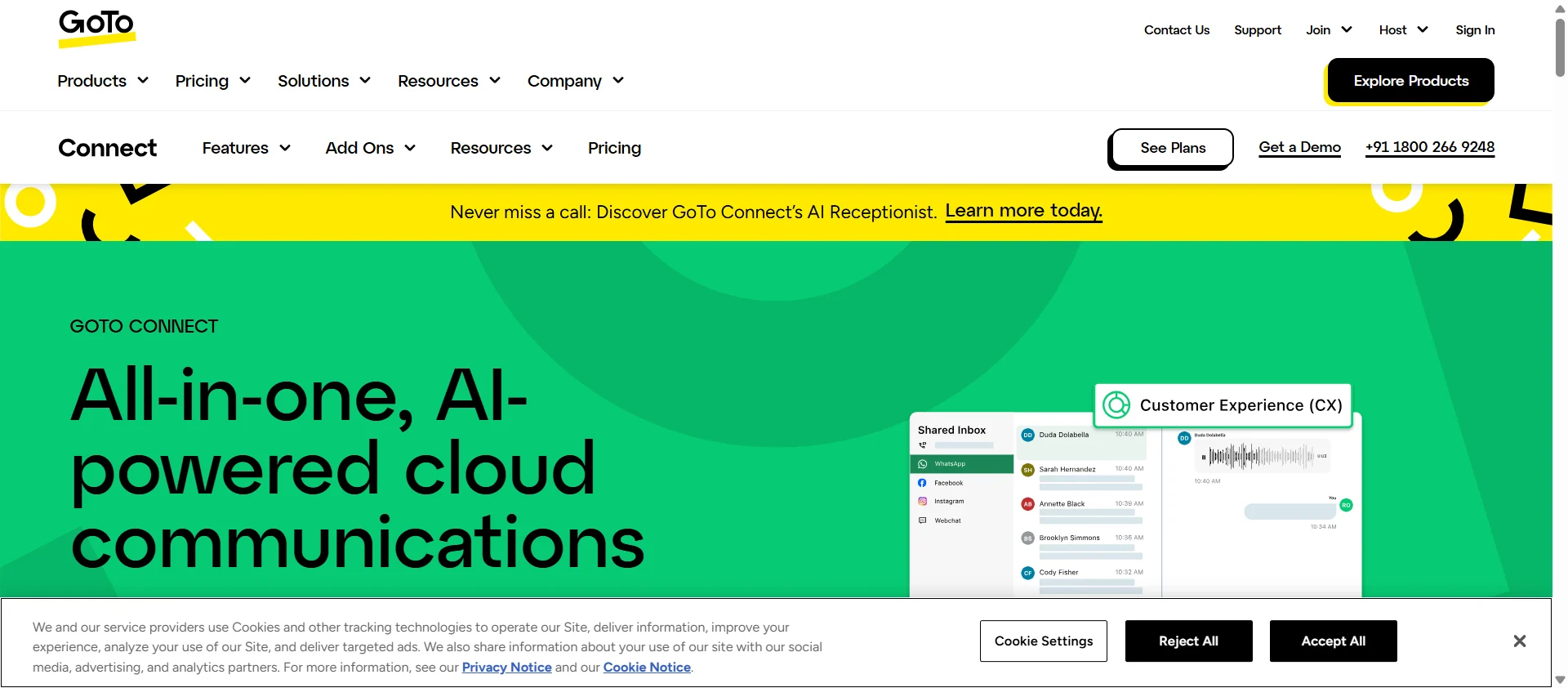Click the See Plans button
Image resolution: width=1568 pixels, height=688 pixels.
[x=1172, y=148]
